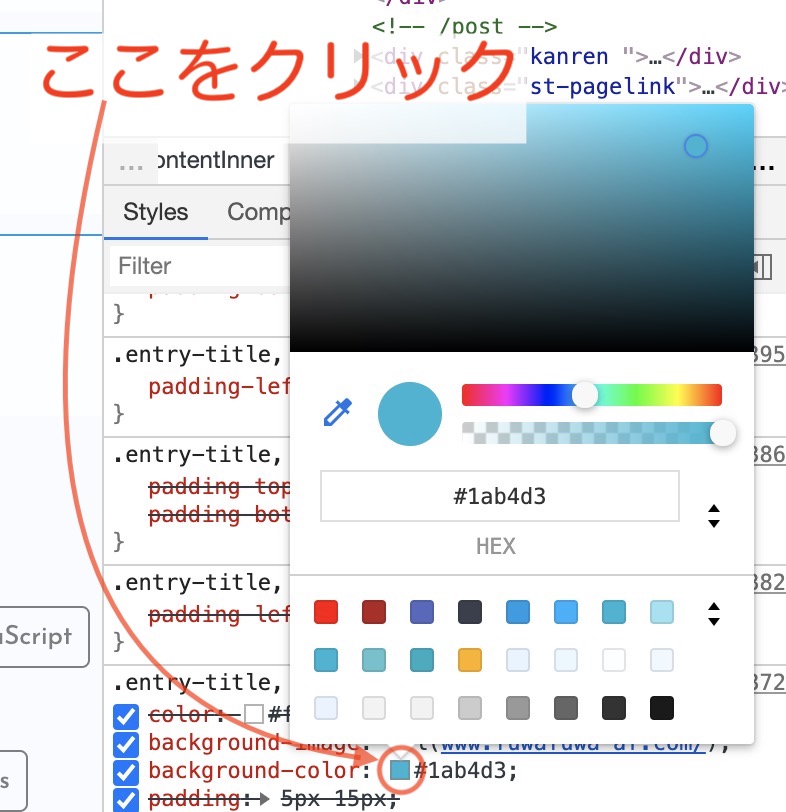Image resolution: width=786 pixels, height=812 pixels.
Task: Toggle color format with HEX stepper arrows
Action: click(x=714, y=516)
